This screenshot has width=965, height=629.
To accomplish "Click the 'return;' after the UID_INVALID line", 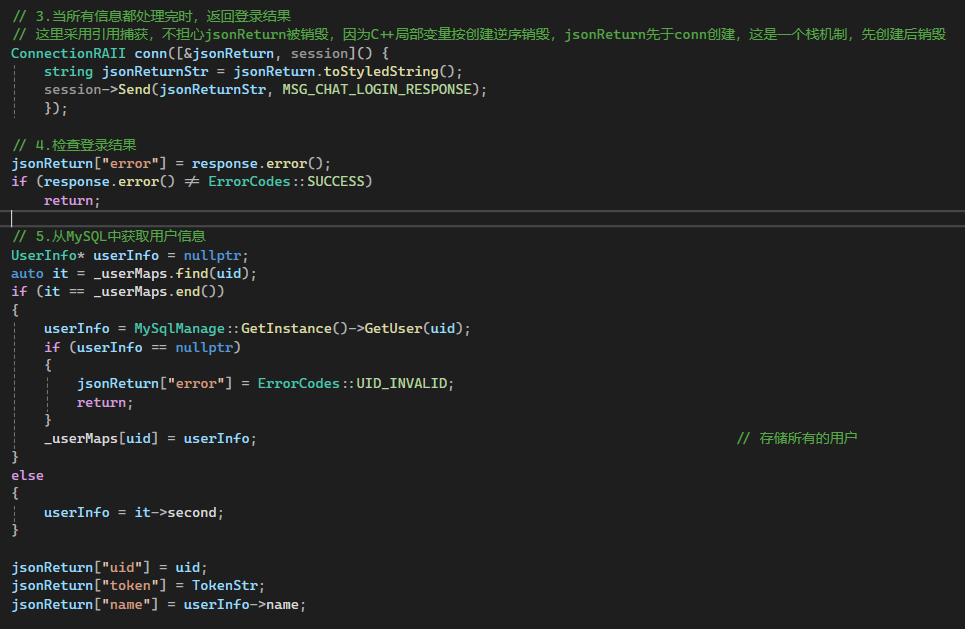I will pyautogui.click(x=105, y=403).
